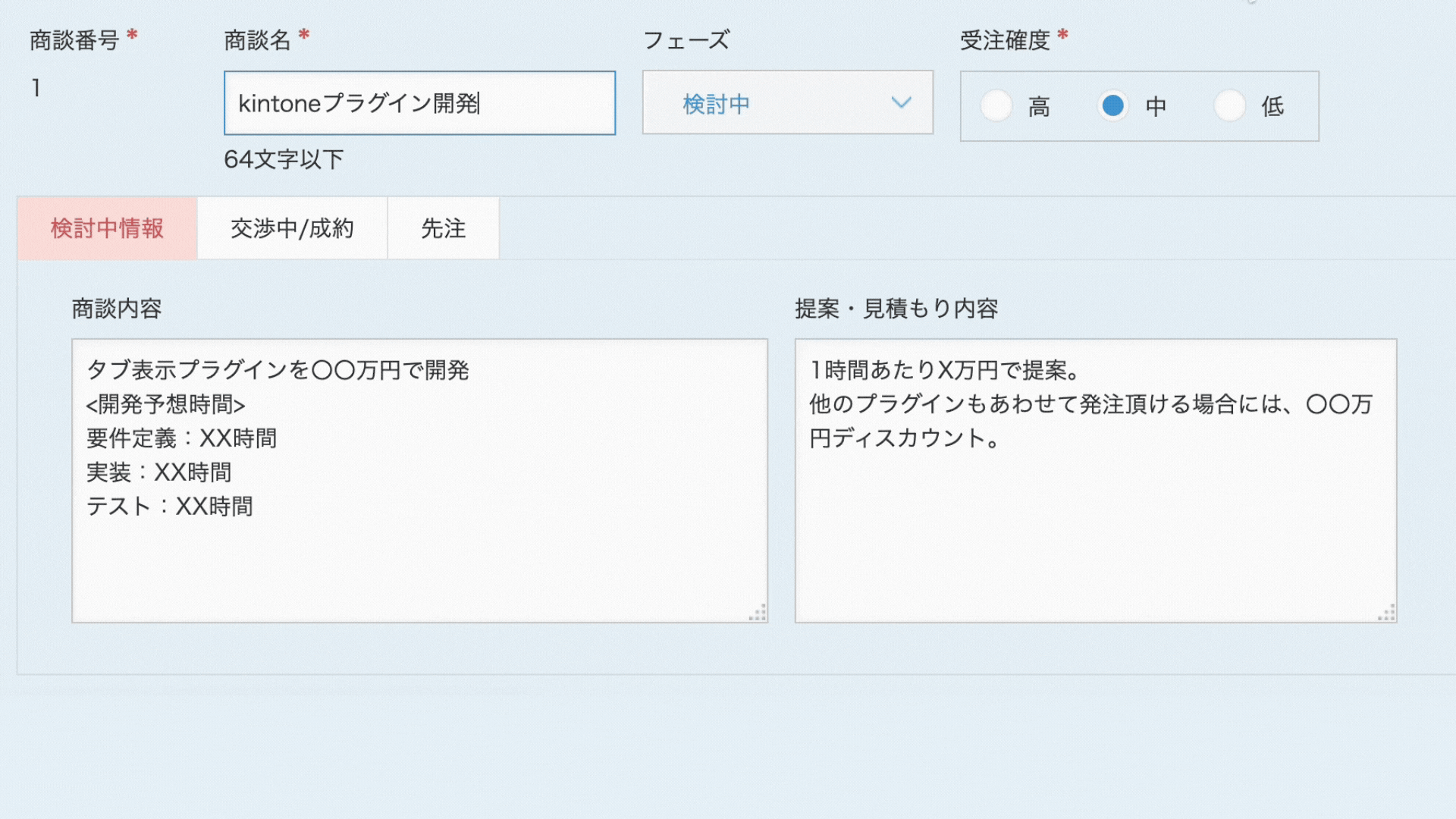The height and width of the screenshot is (819, 1456).
Task: Click the 提案・見積もり内容 label
Action: 896,309
